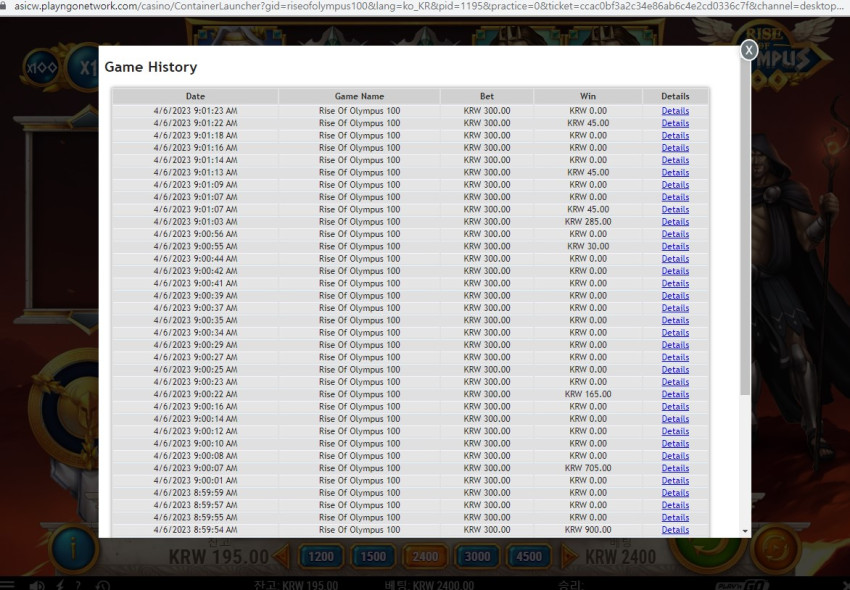Viewport: 850px width, 590px height.
Task: Open Details for the KRW 30.00 win
Action: click(x=675, y=246)
